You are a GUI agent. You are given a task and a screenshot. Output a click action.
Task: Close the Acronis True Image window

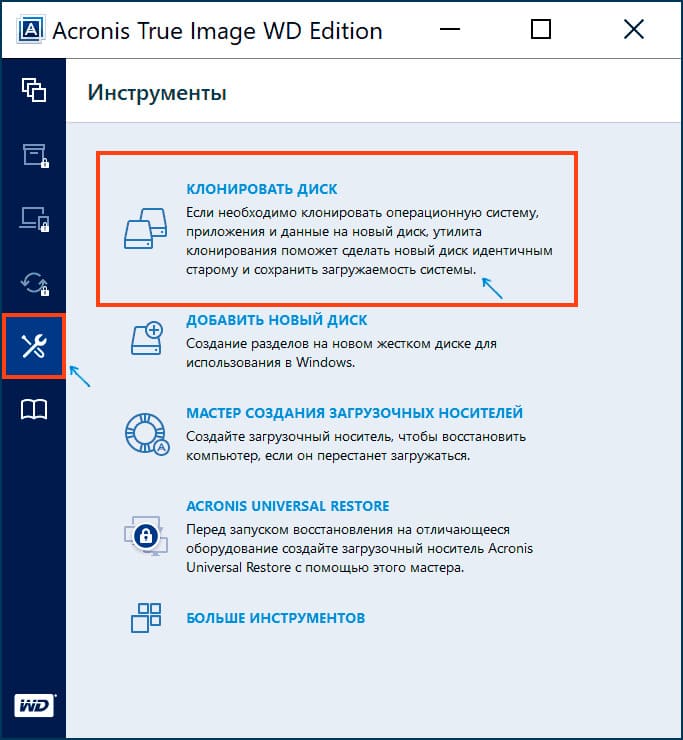tap(633, 29)
